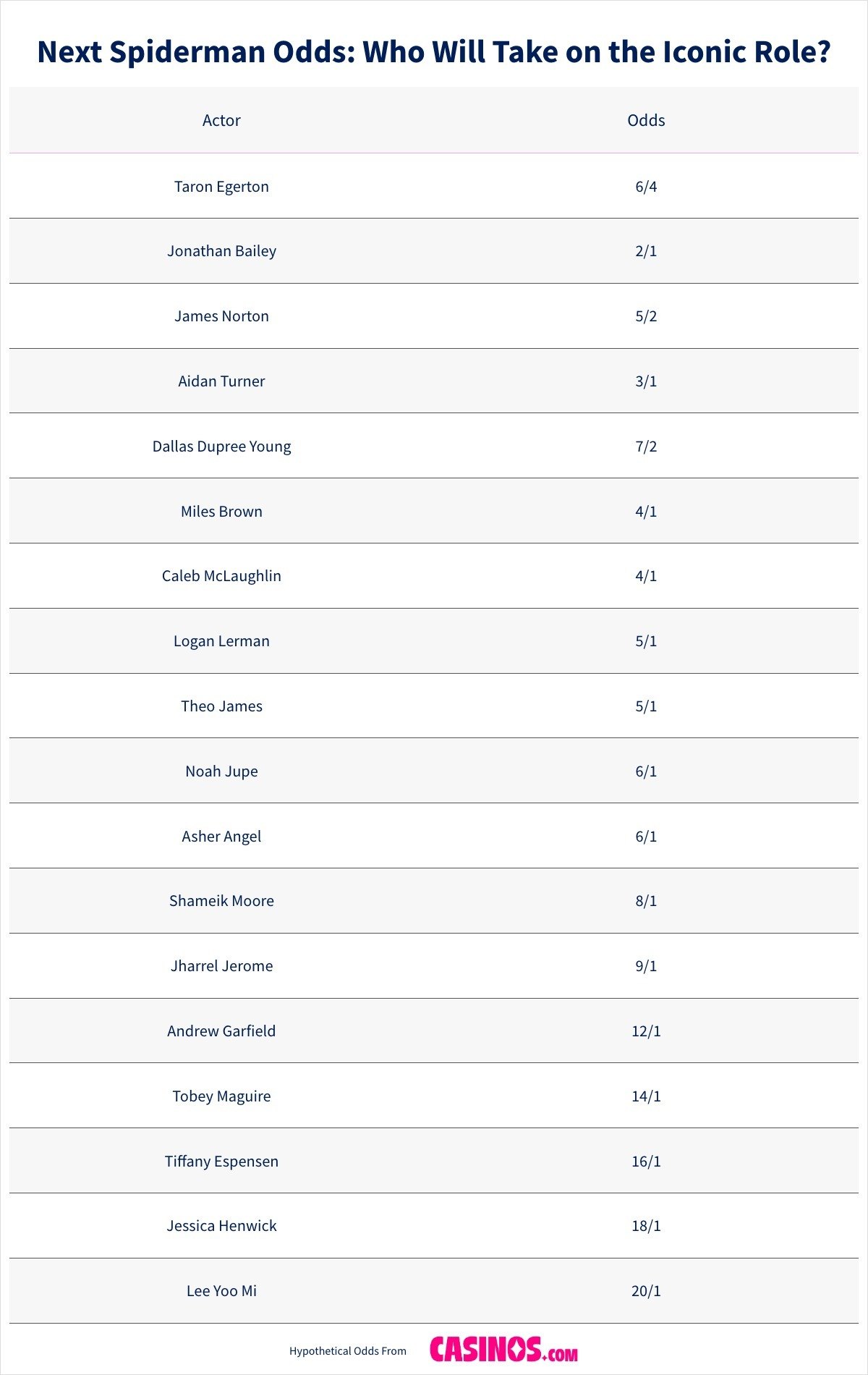Image resolution: width=868 pixels, height=1375 pixels.
Task: Select the Taron Egerton name
Action: tap(221, 187)
